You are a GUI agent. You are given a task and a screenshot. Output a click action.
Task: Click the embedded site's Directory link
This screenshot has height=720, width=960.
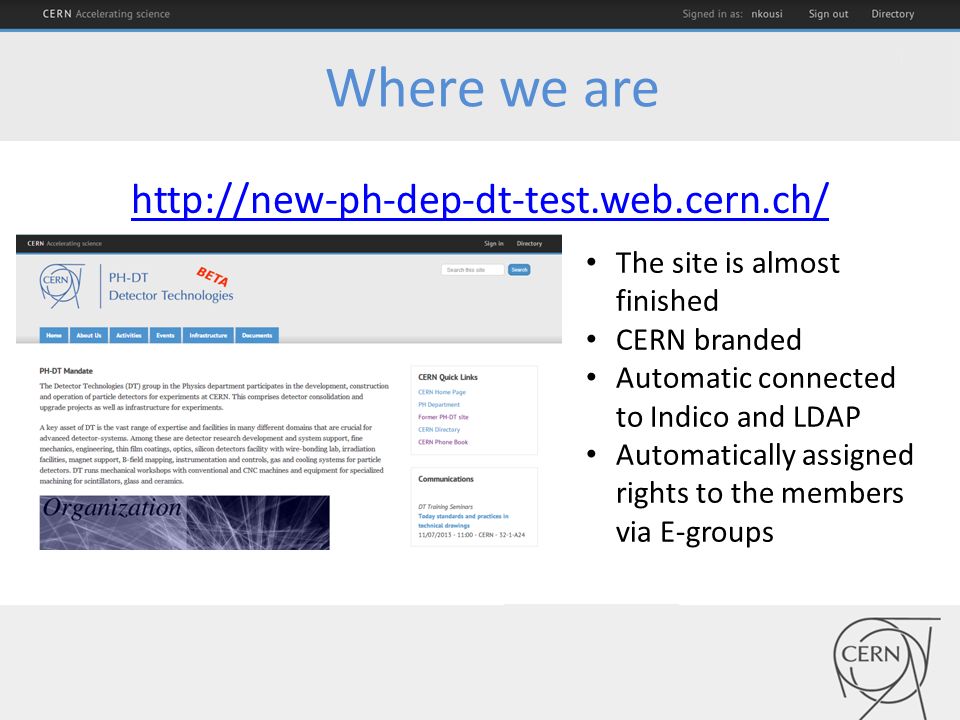coord(529,244)
